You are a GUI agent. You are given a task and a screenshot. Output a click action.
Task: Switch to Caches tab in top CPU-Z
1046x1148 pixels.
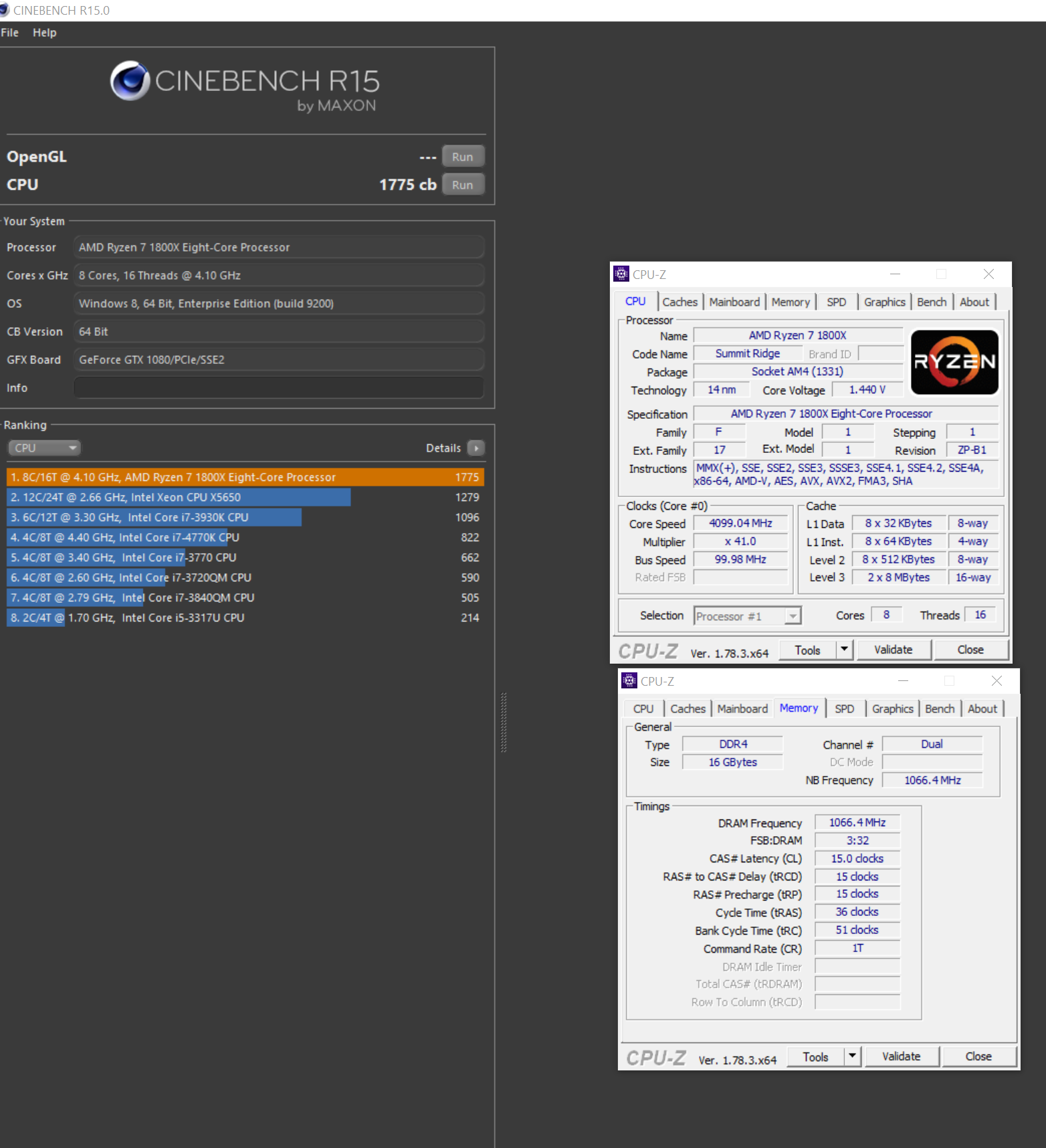pos(680,302)
